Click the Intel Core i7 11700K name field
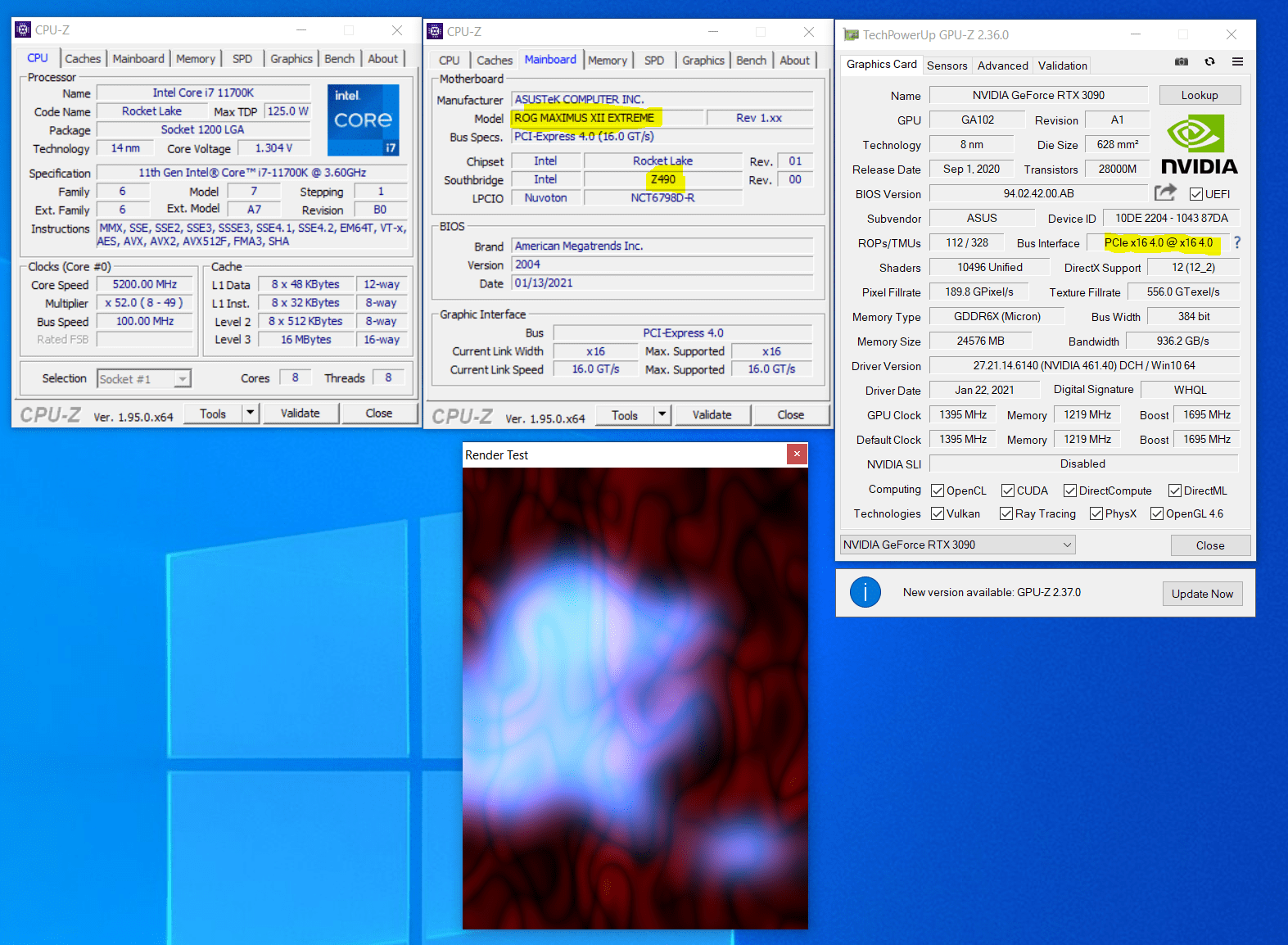Viewport: 1288px width, 945px height. click(203, 93)
